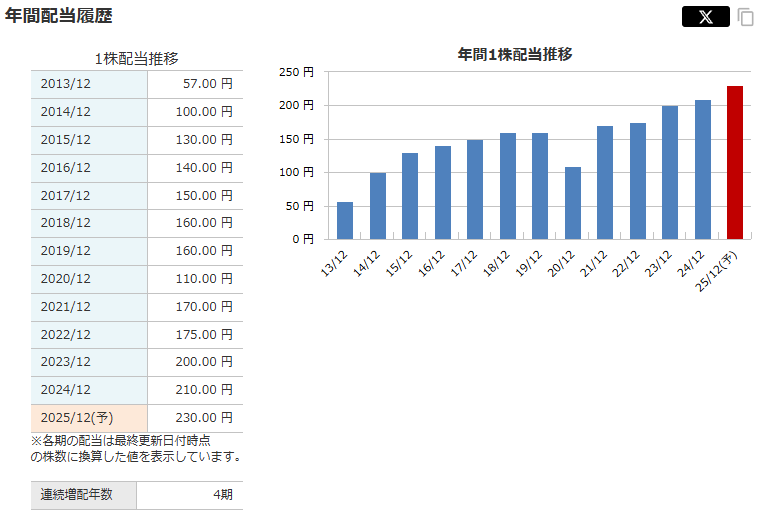Click the 年間1株配当推移 chart title
The height and width of the screenshot is (516, 769).
pyautogui.click(x=515, y=54)
